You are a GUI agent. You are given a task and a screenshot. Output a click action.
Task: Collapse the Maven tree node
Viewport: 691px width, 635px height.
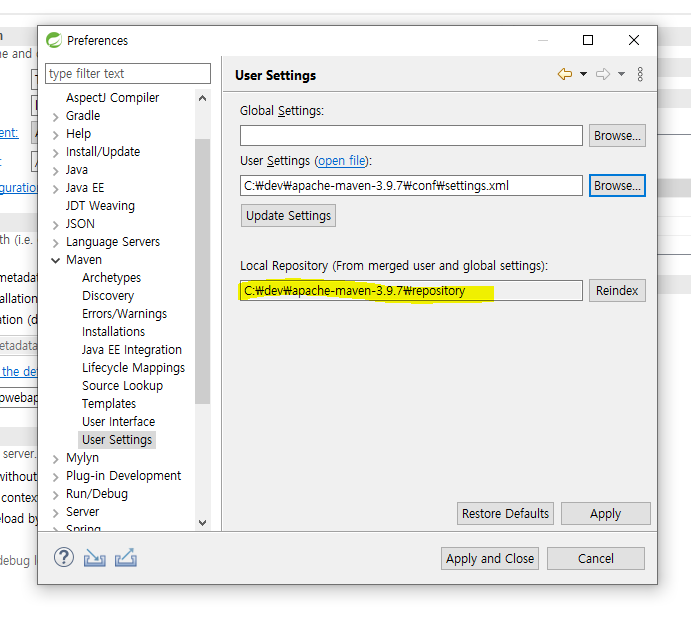click(55, 260)
